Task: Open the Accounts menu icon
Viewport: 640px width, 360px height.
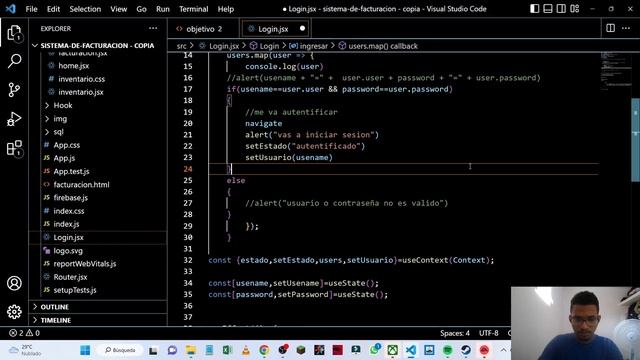Action: click(14, 283)
